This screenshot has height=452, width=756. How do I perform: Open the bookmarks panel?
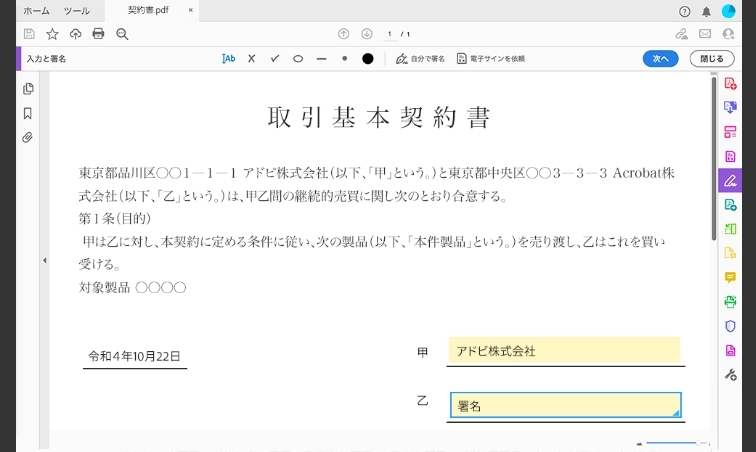(x=28, y=113)
